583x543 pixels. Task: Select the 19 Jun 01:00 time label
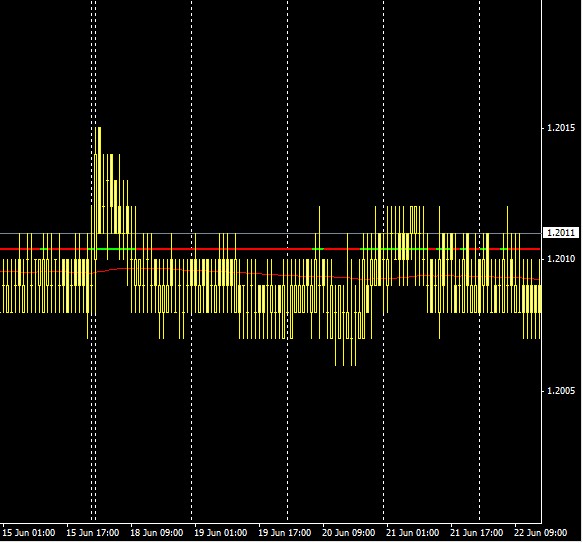pos(220,533)
